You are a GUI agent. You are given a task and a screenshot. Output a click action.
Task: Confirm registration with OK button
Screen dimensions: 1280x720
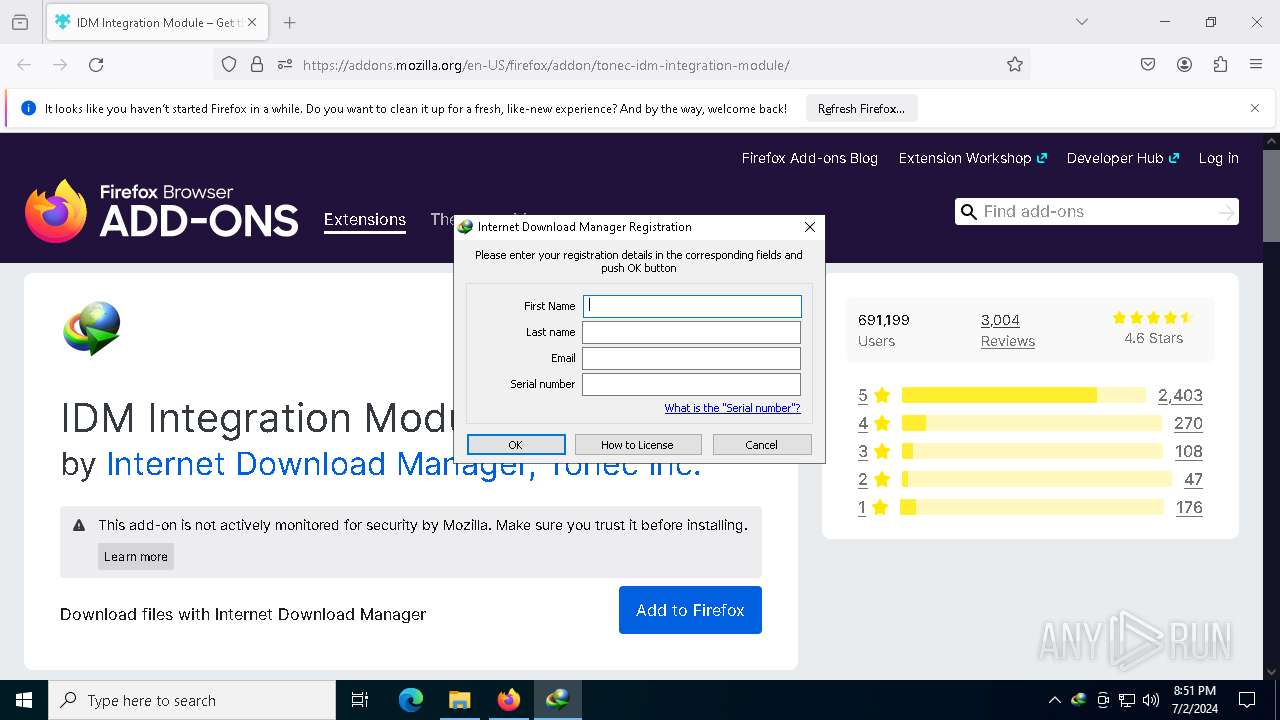point(516,445)
